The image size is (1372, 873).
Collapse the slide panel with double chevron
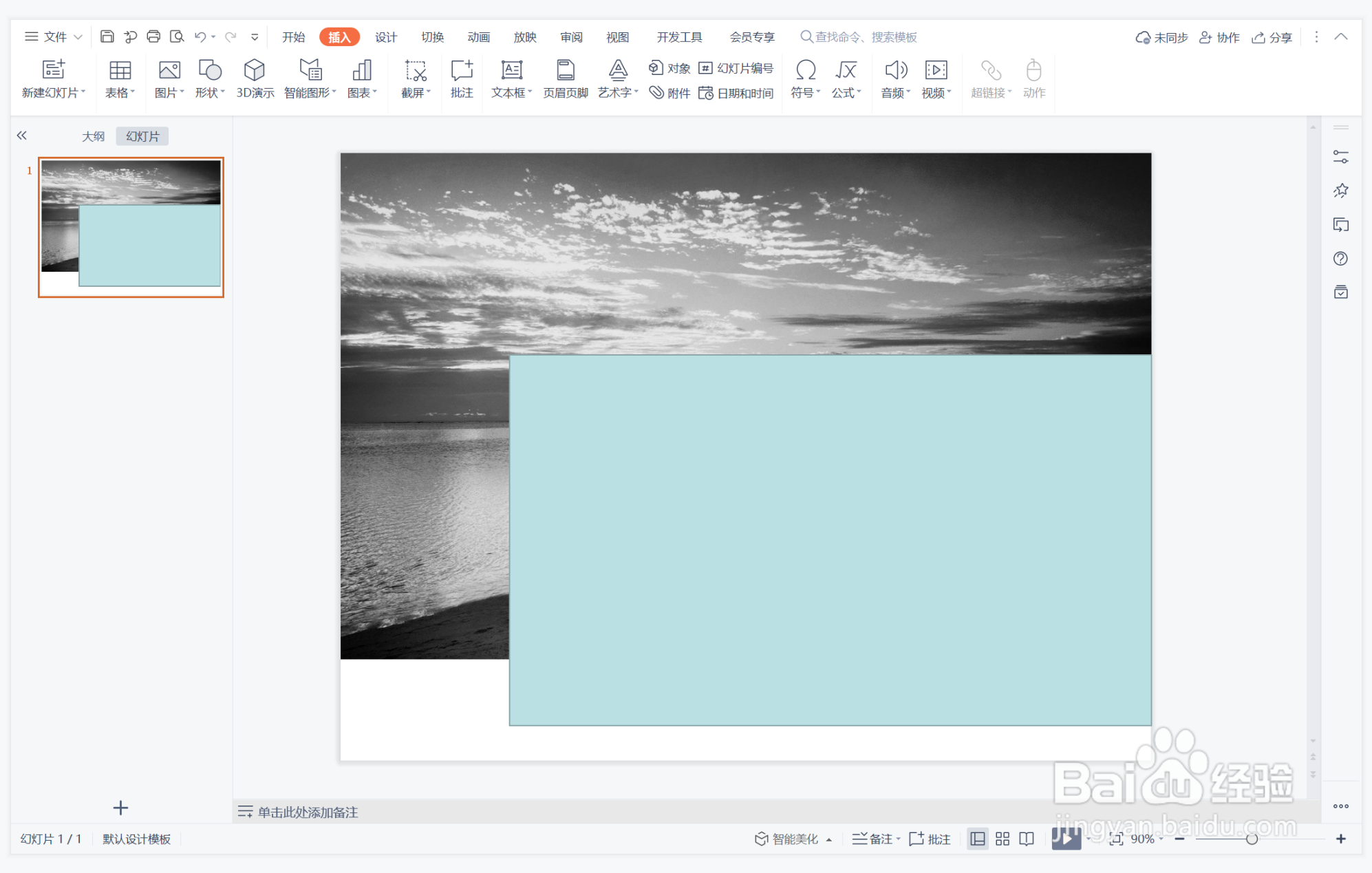[22, 136]
